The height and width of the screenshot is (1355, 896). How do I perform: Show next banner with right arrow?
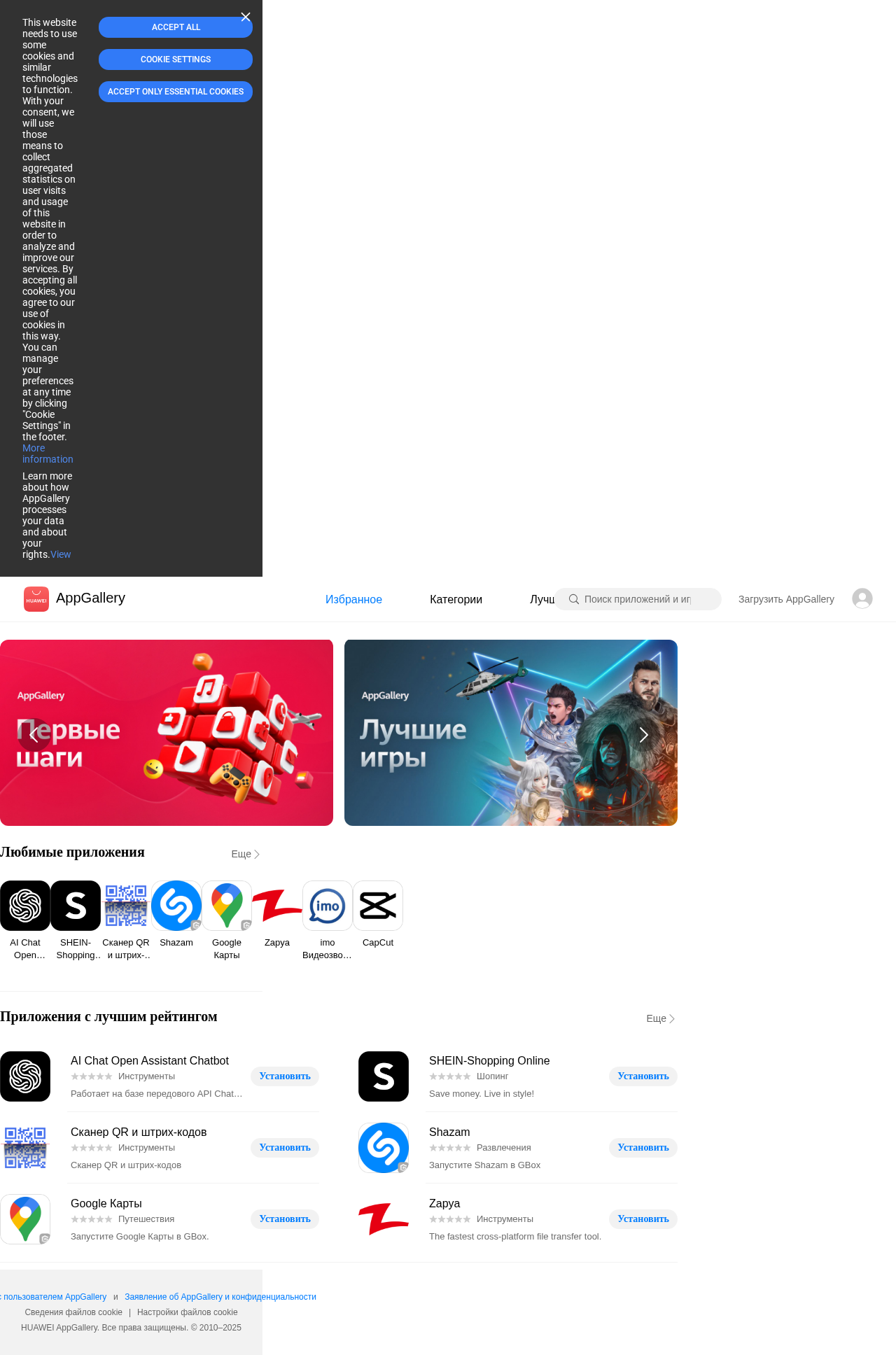[x=644, y=735]
